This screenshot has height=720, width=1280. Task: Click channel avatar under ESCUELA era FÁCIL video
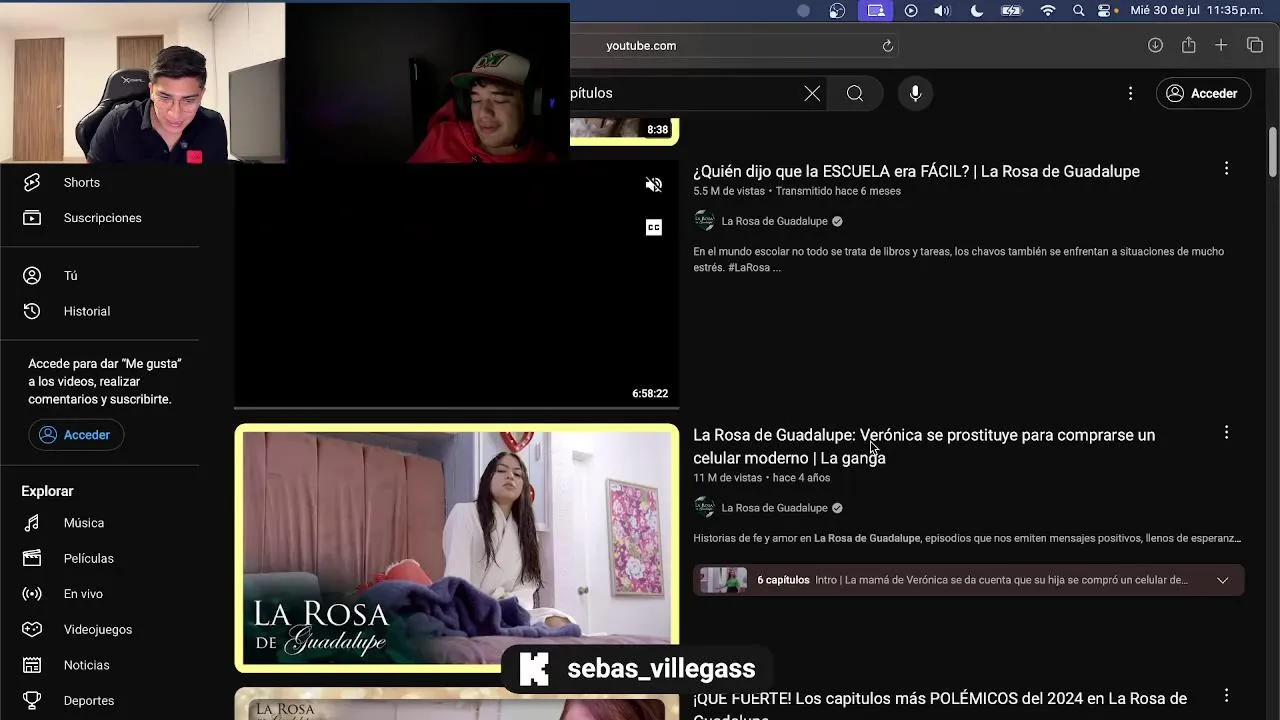tap(704, 221)
